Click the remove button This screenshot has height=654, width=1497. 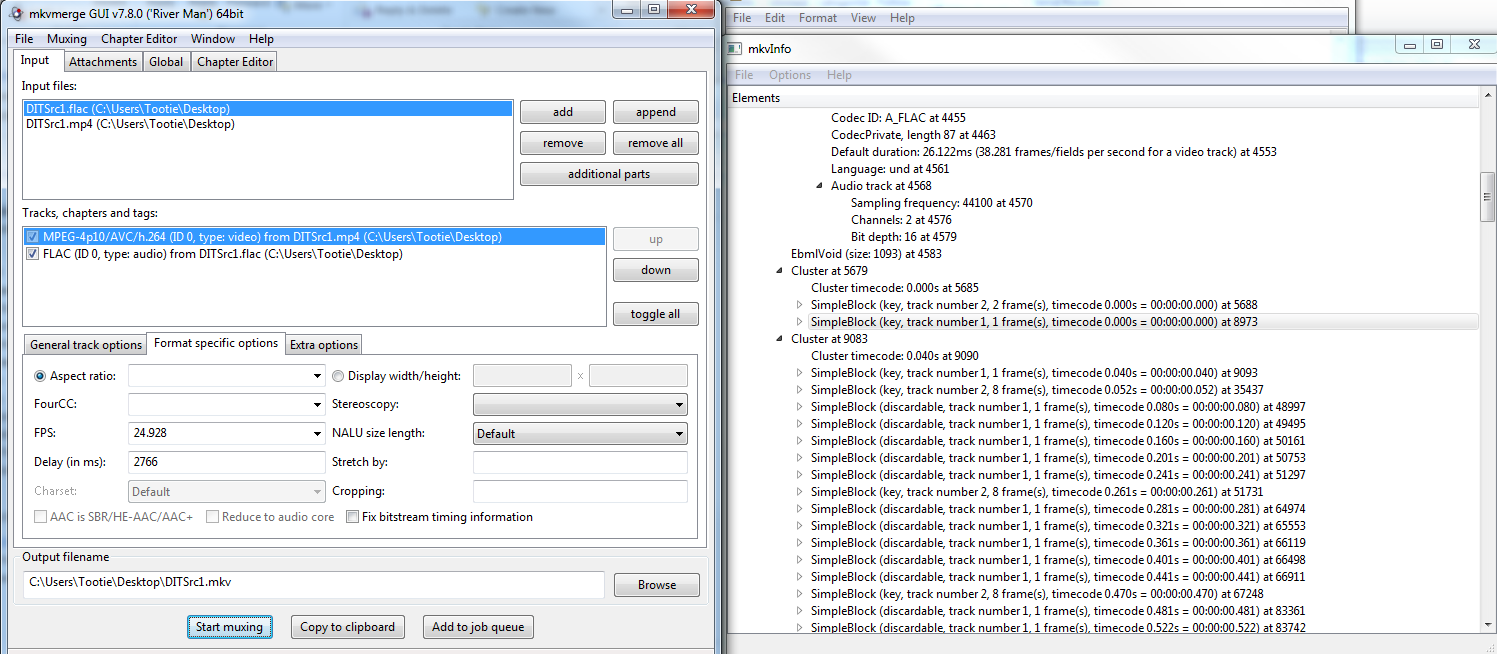563,143
